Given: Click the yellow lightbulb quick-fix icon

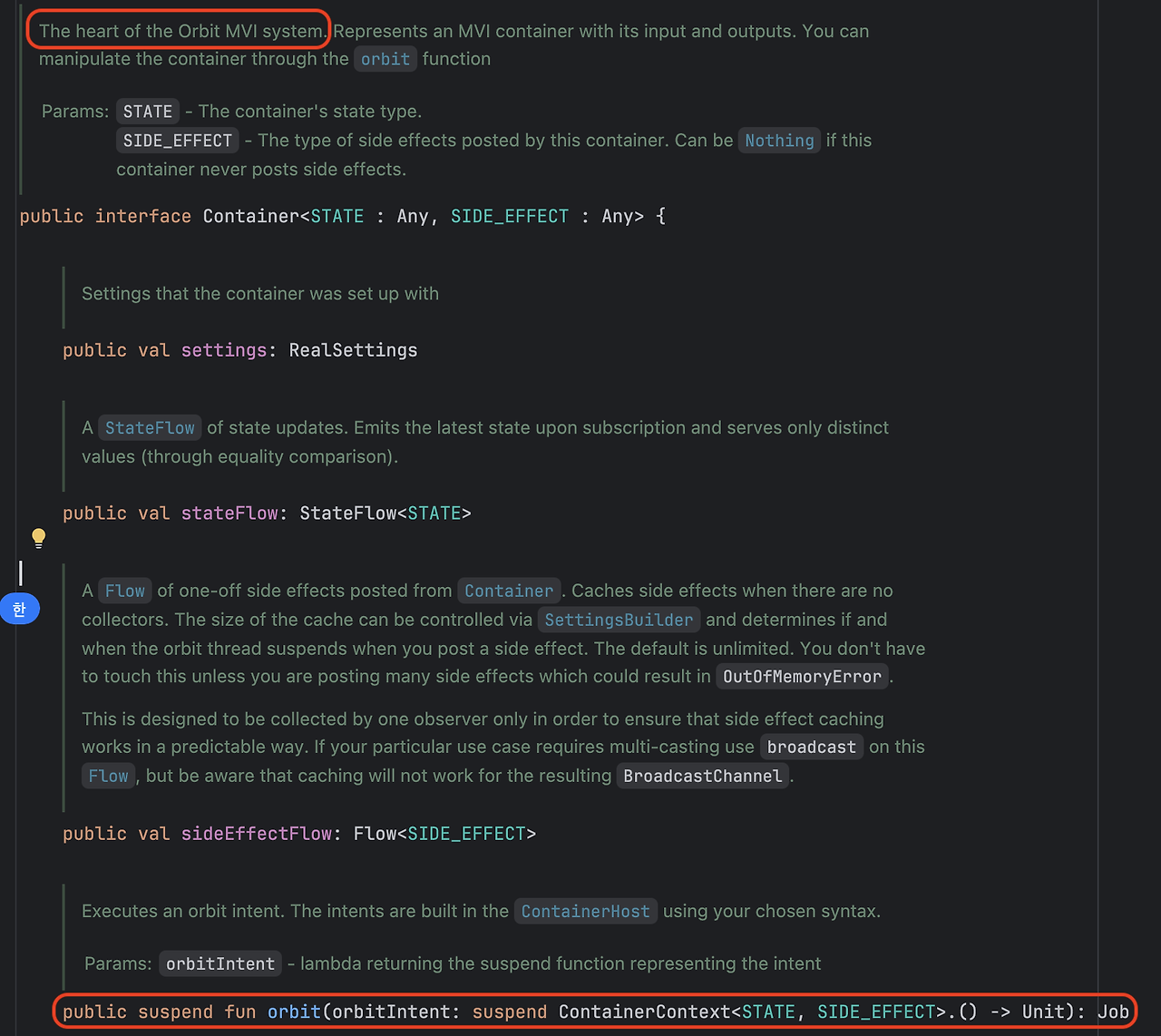Looking at the screenshot, I should click(x=38, y=538).
